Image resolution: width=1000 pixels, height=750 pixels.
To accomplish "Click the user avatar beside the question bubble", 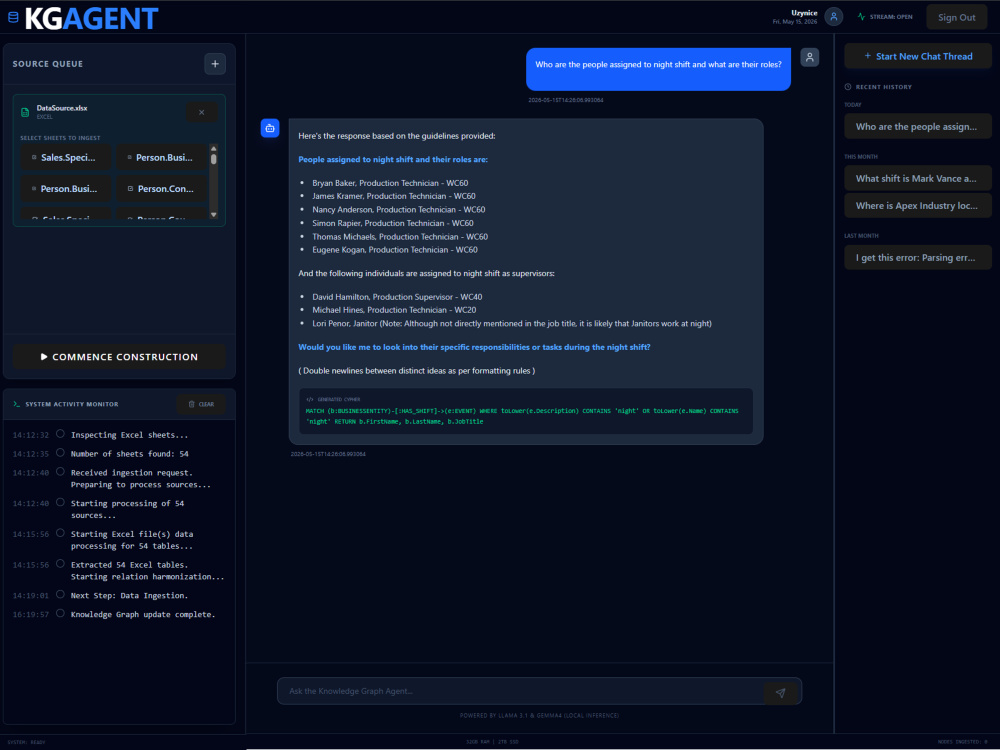I will coord(809,57).
